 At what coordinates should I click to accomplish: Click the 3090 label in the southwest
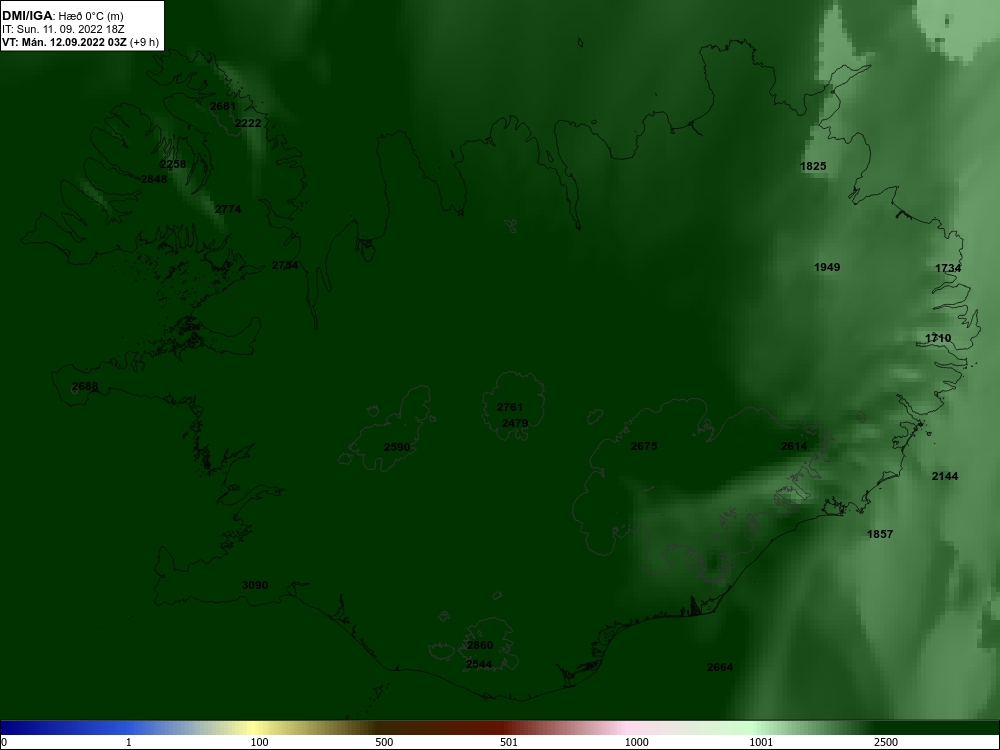click(255, 585)
